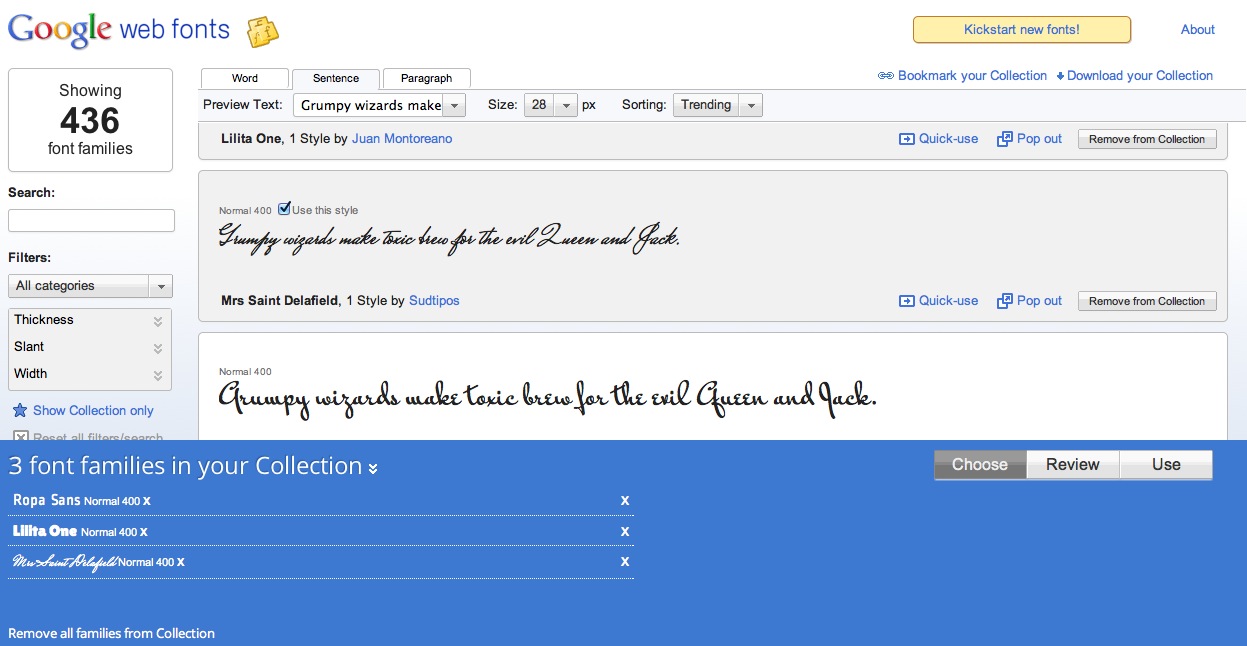Open the All categories dropdown

(x=90, y=286)
